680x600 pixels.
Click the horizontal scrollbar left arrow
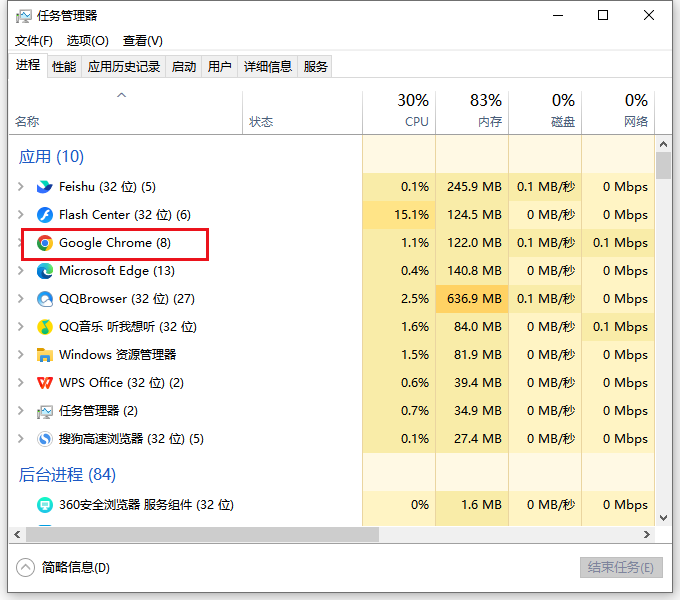click(x=17, y=535)
